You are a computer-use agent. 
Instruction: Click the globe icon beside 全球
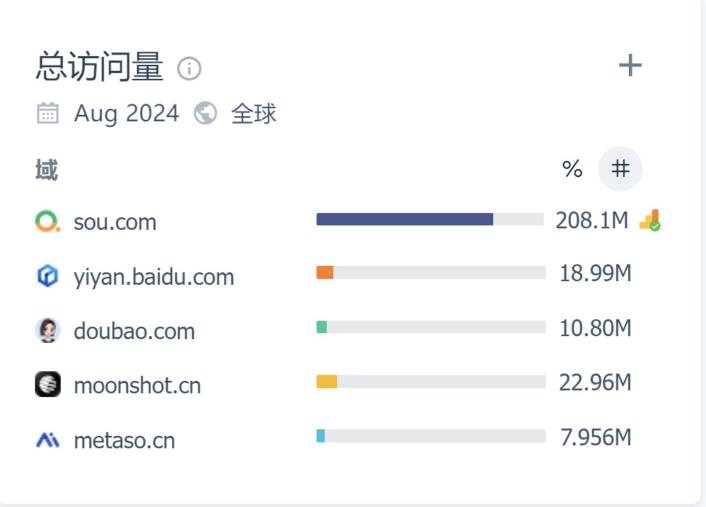pyautogui.click(x=206, y=114)
